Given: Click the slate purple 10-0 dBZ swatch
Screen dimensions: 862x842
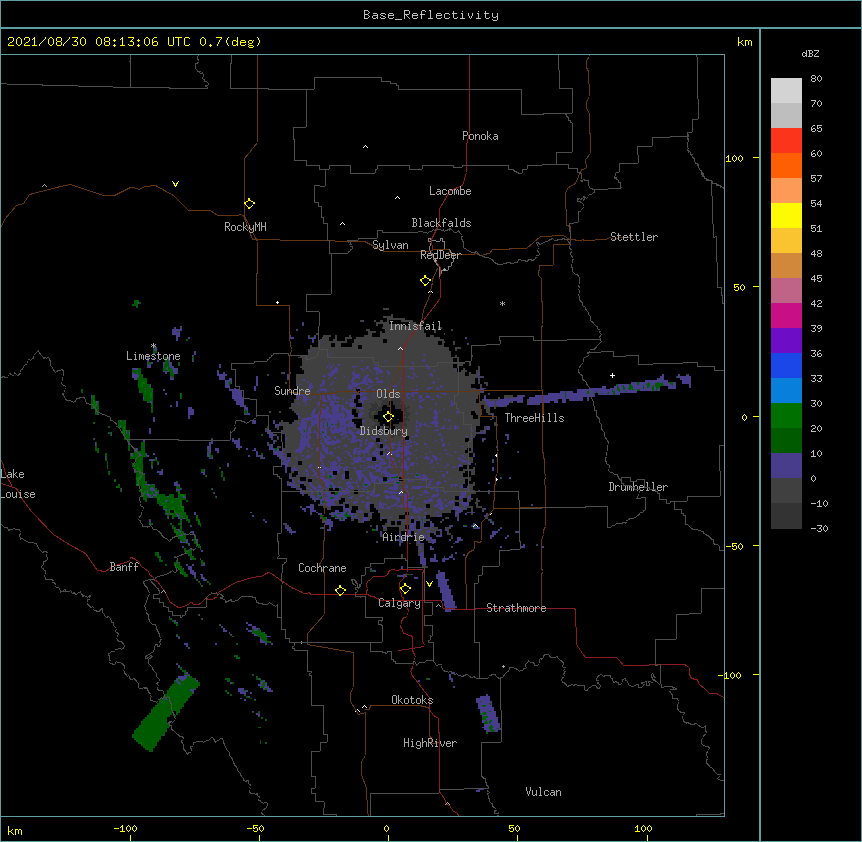Looking at the screenshot, I should tap(786, 466).
